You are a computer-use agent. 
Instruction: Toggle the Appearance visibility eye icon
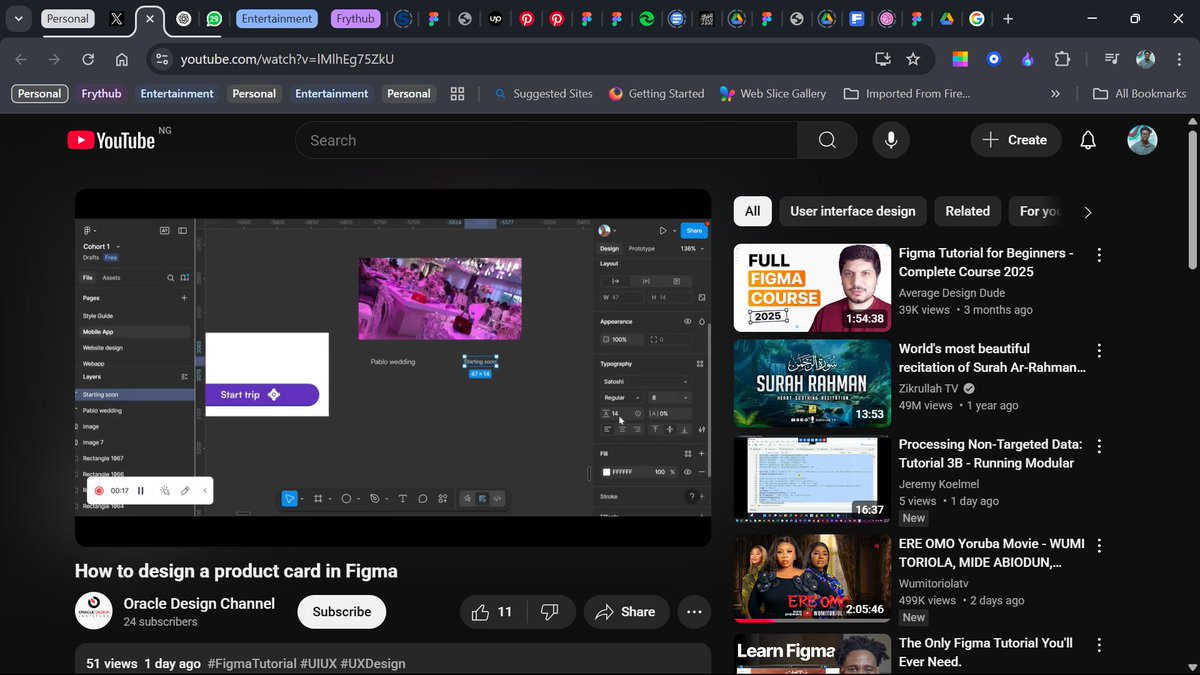point(686,320)
